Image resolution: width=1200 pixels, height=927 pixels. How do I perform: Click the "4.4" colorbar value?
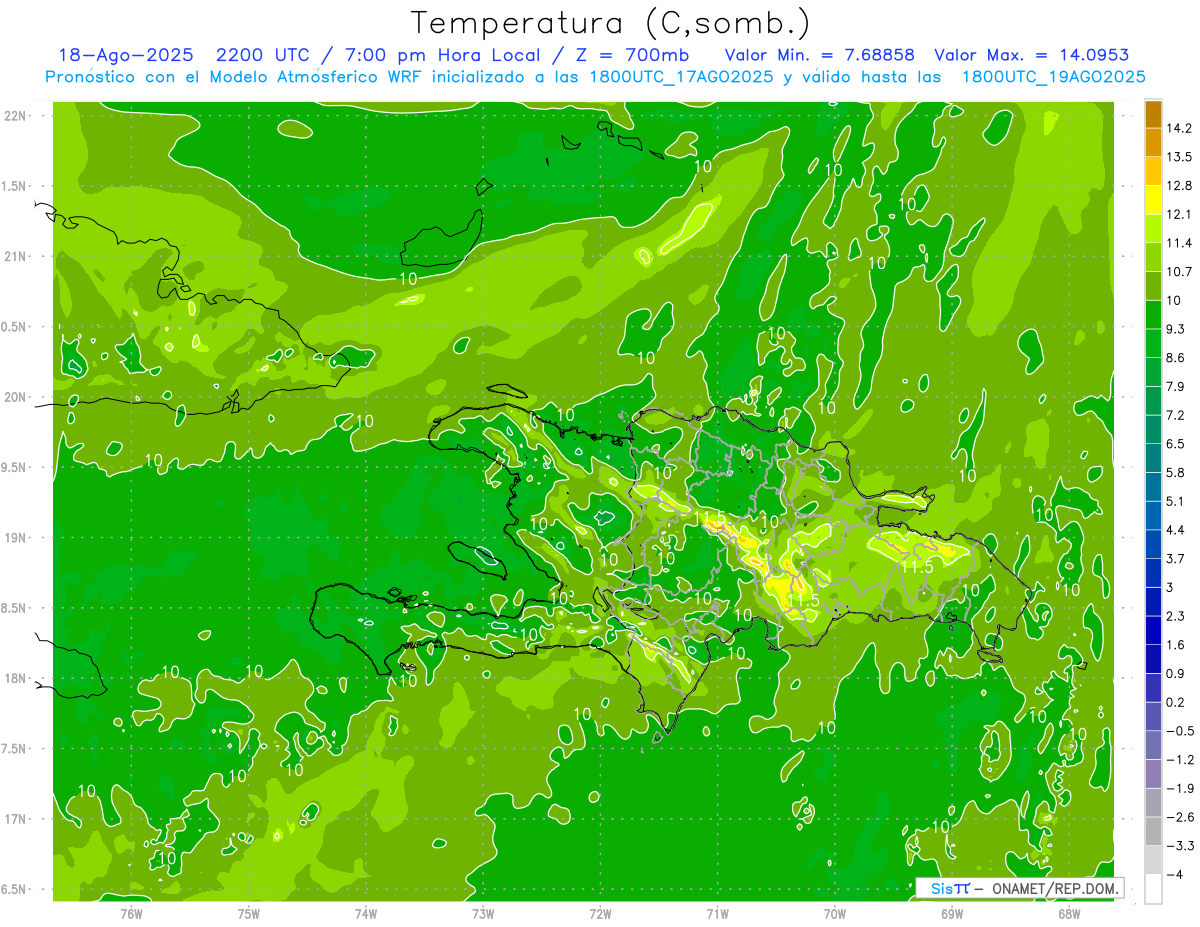pos(1175,530)
